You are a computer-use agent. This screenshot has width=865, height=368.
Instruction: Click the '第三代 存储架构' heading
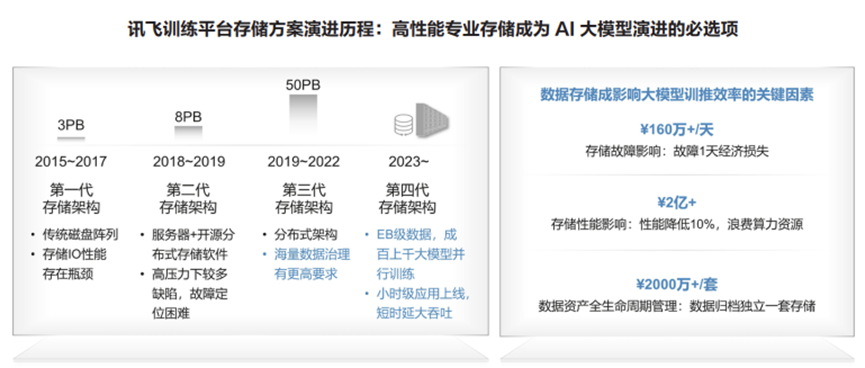click(303, 199)
